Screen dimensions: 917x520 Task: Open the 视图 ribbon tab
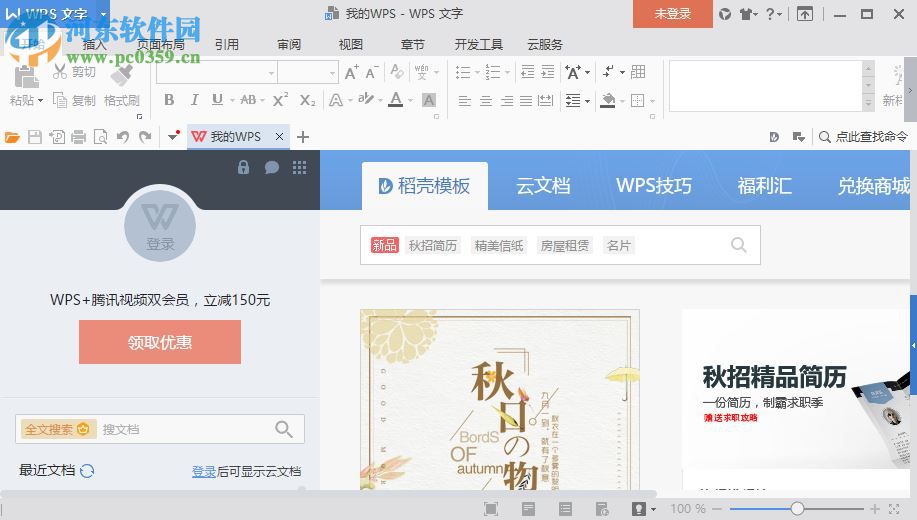tap(351, 44)
